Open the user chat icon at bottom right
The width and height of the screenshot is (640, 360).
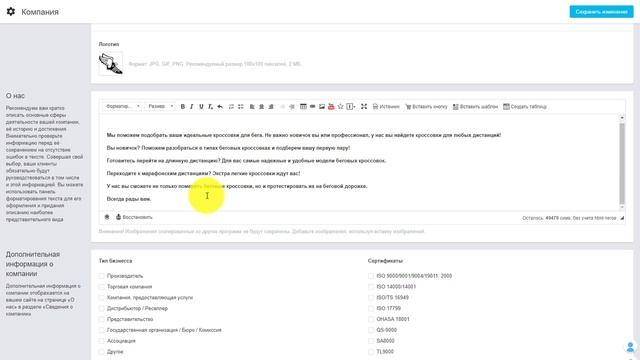(x=630, y=347)
